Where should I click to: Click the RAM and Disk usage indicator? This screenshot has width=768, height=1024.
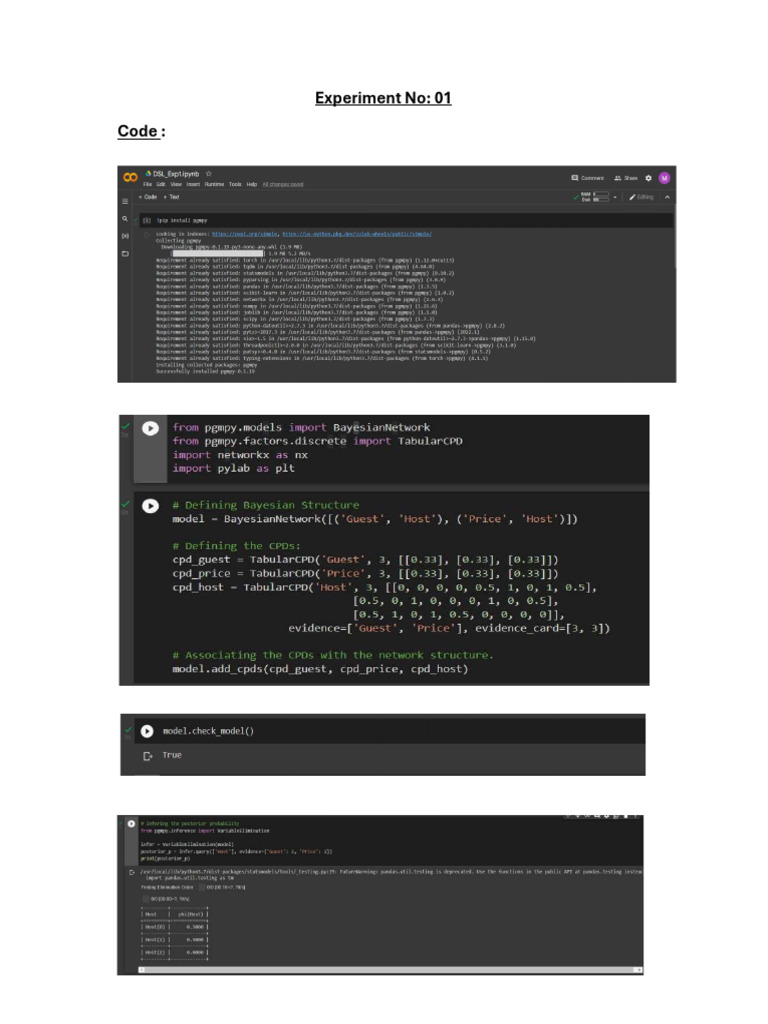(x=595, y=197)
